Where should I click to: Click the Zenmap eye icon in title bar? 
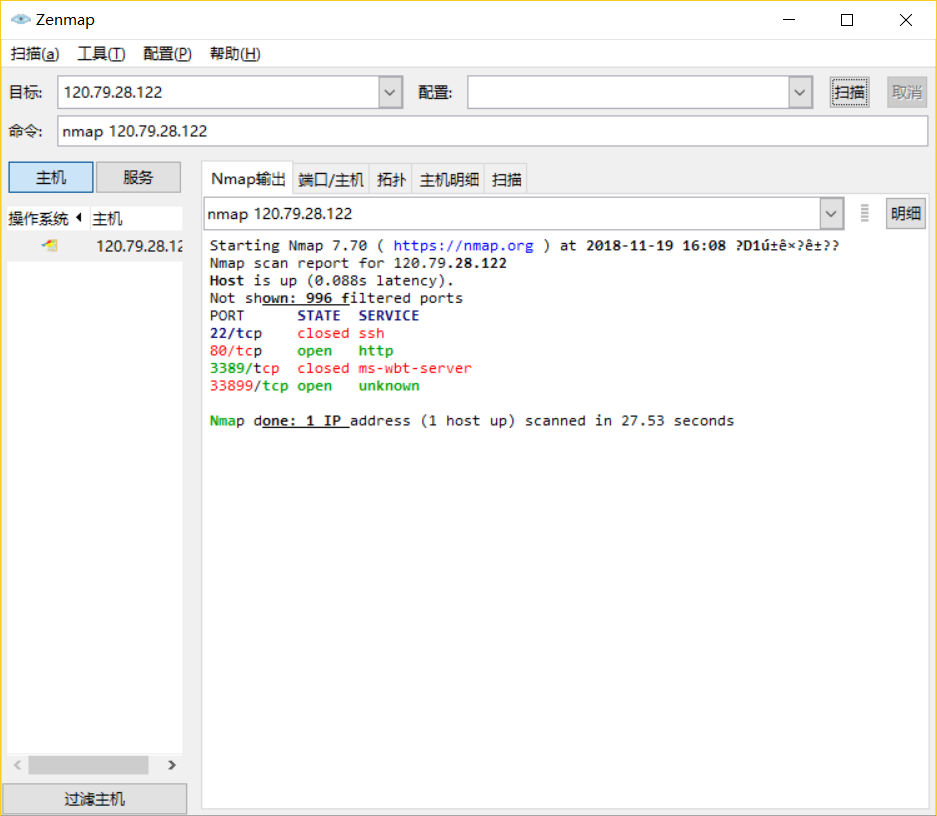click(20, 19)
